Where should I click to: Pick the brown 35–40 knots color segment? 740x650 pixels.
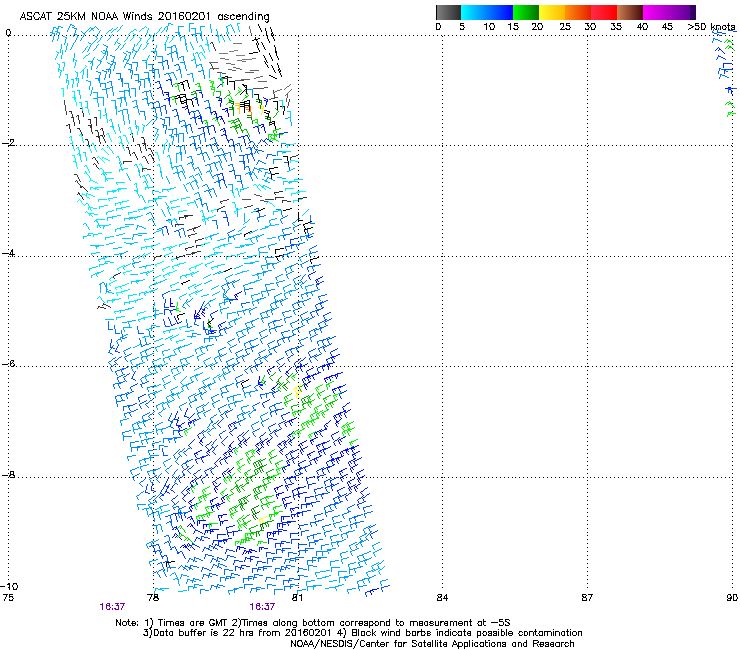click(x=630, y=12)
